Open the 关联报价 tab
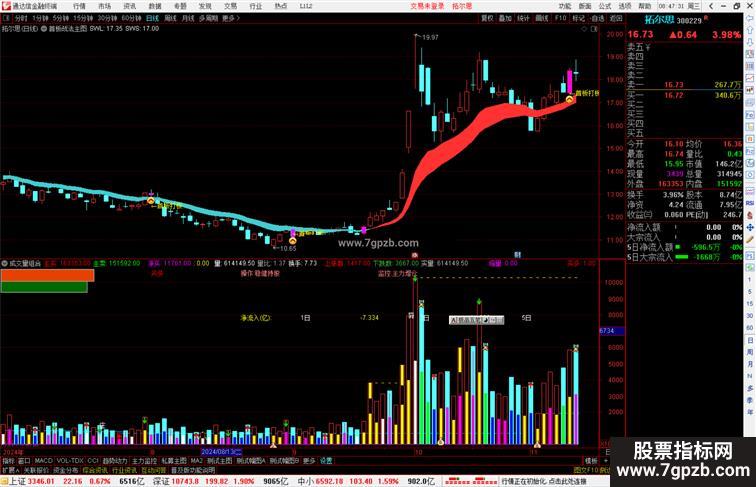Screen dimensions: 756x487 coord(36,470)
